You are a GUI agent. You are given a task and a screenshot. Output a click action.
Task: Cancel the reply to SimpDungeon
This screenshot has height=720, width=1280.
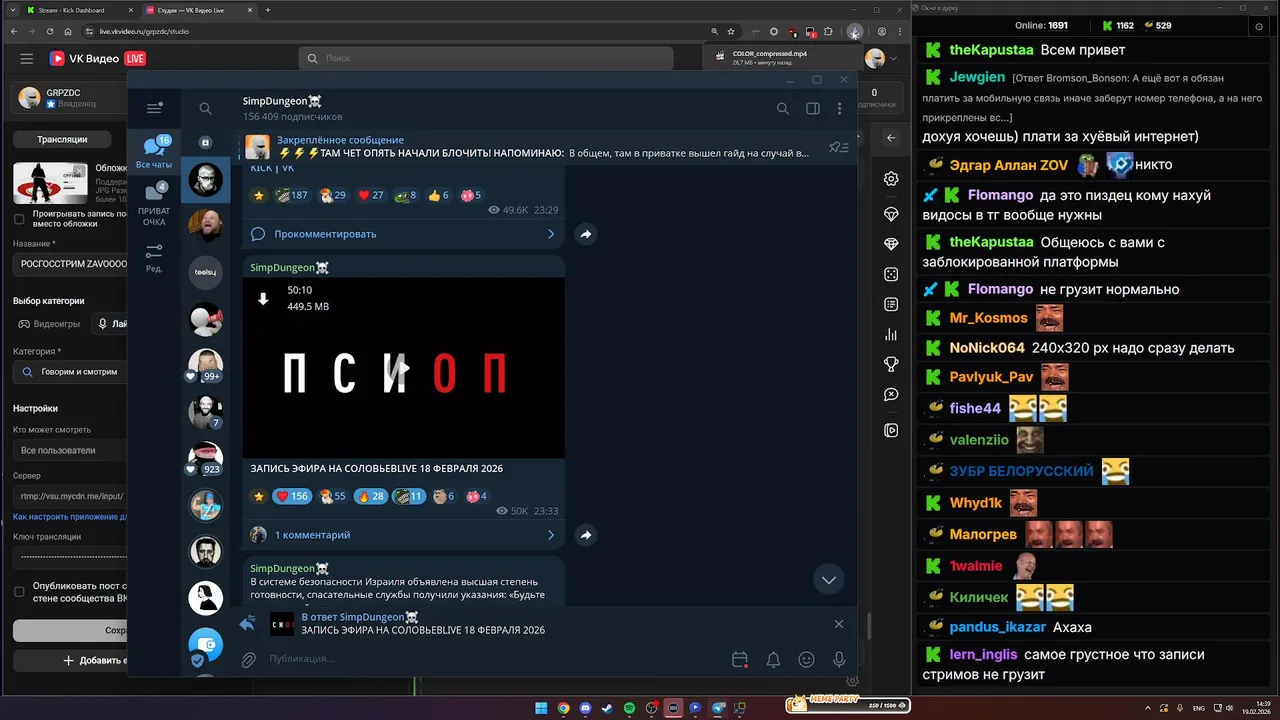click(x=839, y=624)
